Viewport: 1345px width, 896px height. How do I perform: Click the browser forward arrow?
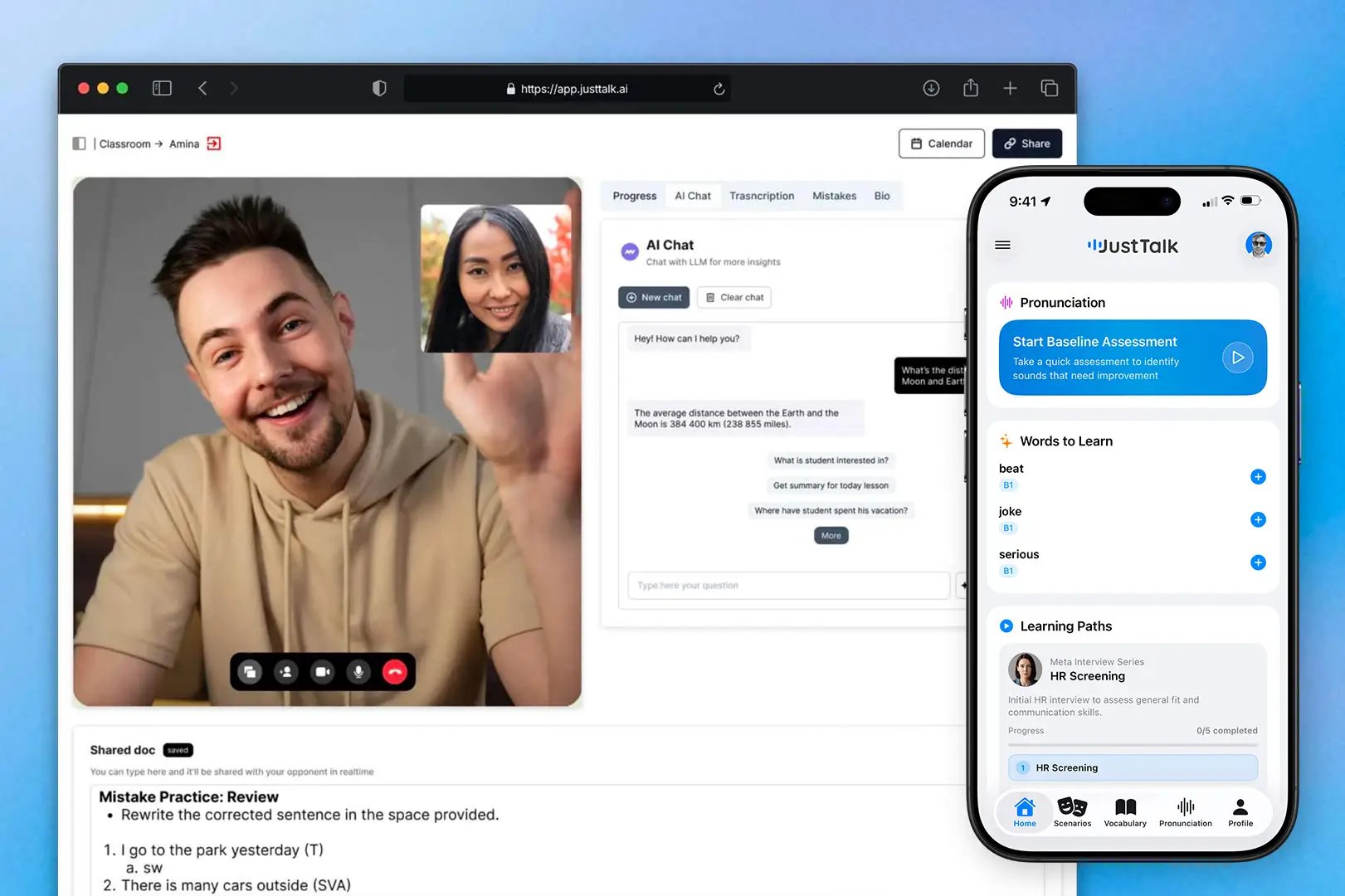[234, 88]
